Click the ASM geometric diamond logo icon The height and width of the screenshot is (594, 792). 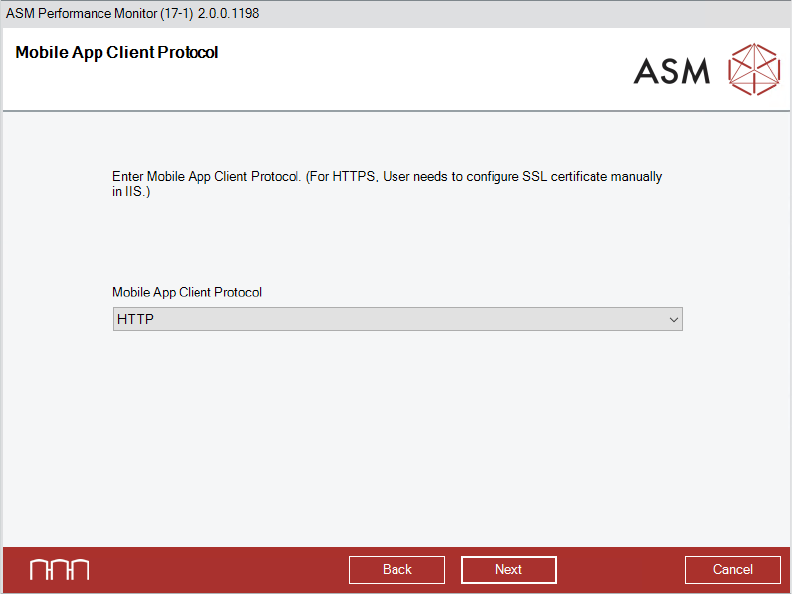(753, 69)
